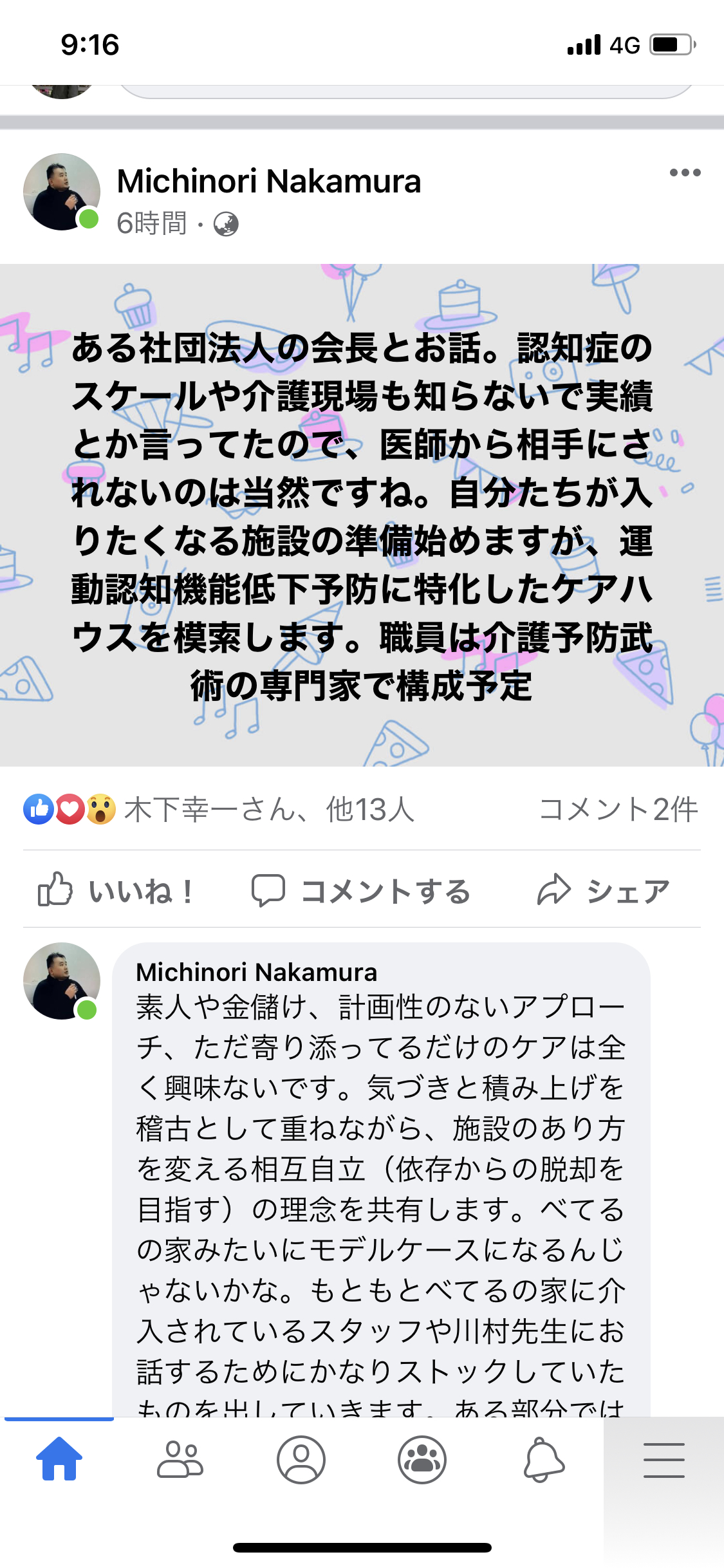Open the コメント2件 comments count
This screenshot has width=724, height=1568.
(618, 809)
